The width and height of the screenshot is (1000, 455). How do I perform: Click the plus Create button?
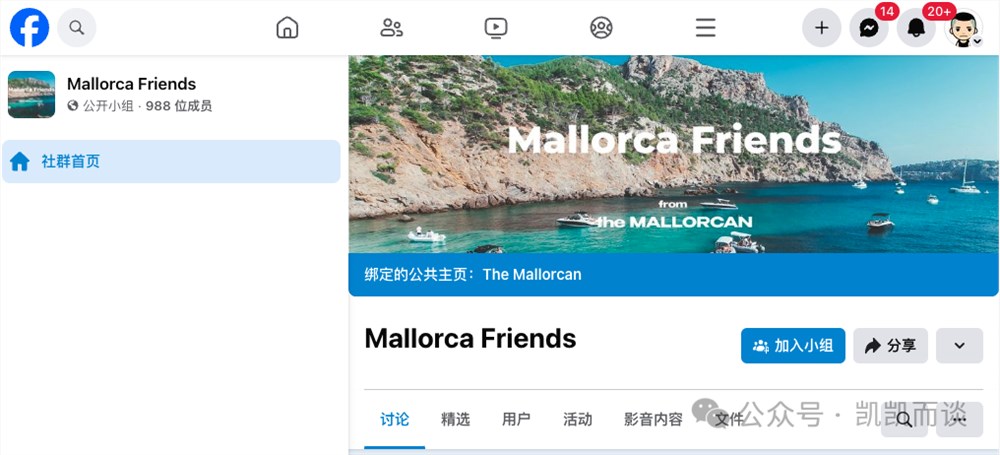pyautogui.click(x=821, y=27)
